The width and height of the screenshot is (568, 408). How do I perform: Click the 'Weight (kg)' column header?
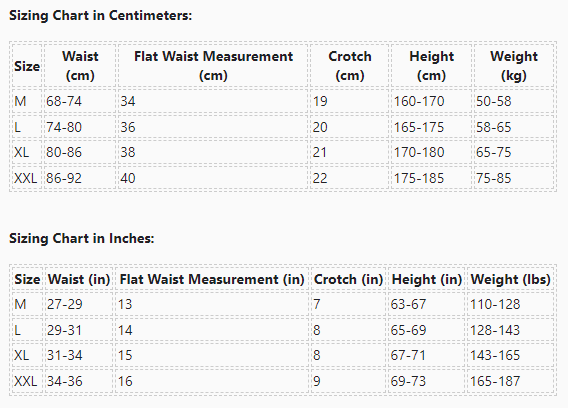pyautogui.click(x=514, y=66)
